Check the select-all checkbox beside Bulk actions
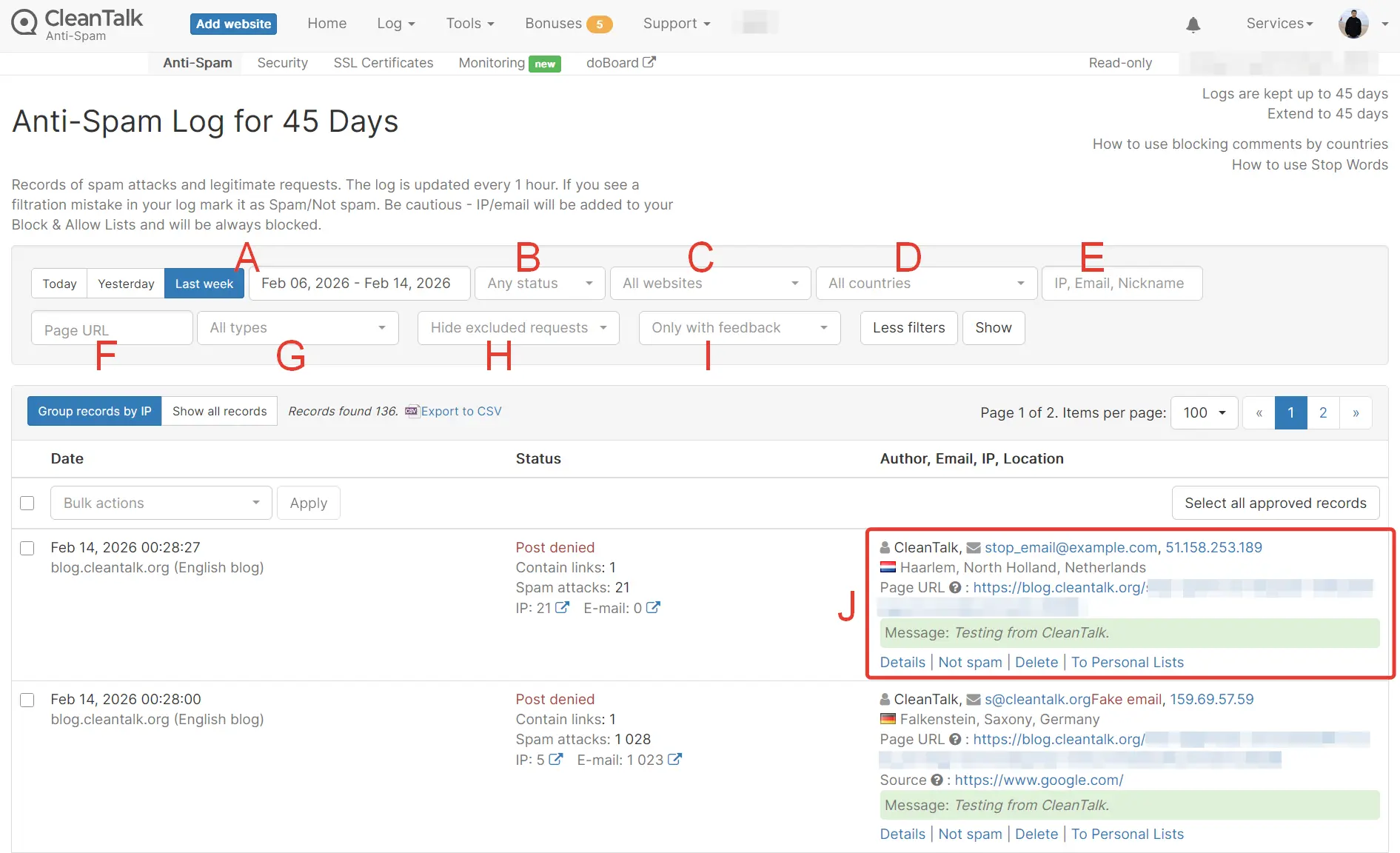The width and height of the screenshot is (1400, 853). pyautogui.click(x=27, y=503)
